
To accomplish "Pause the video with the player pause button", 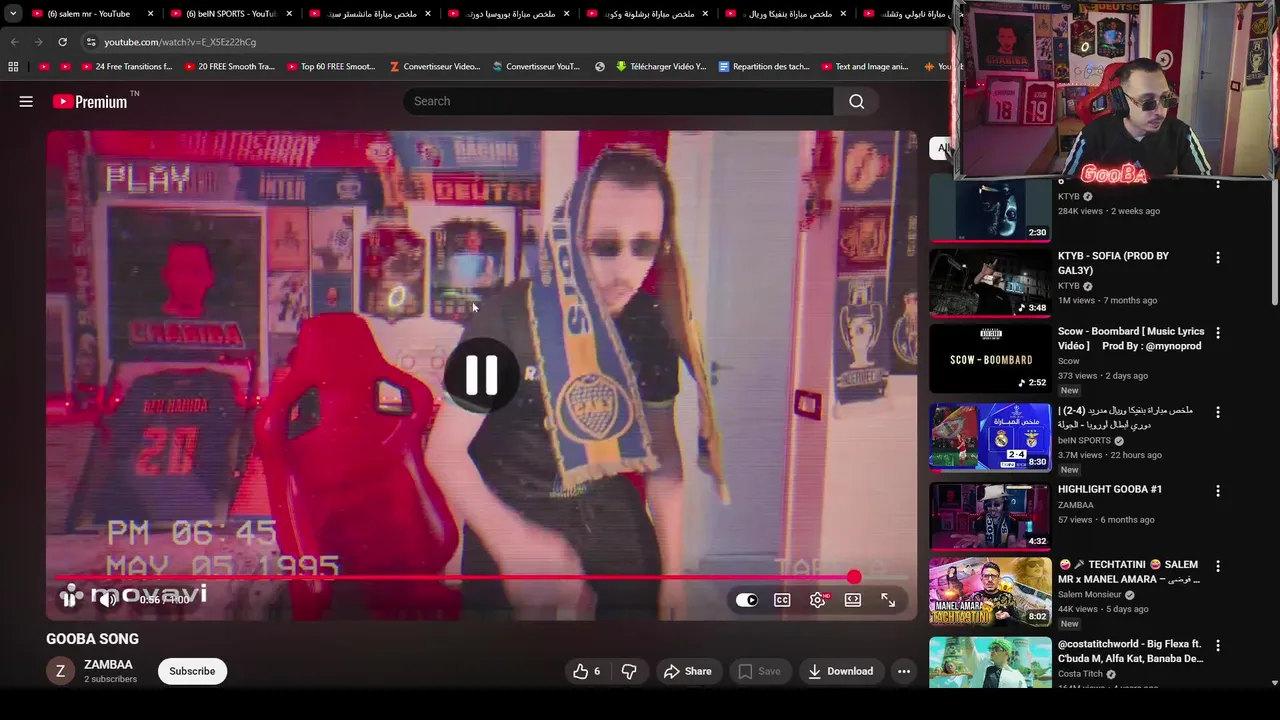I will (x=69, y=599).
